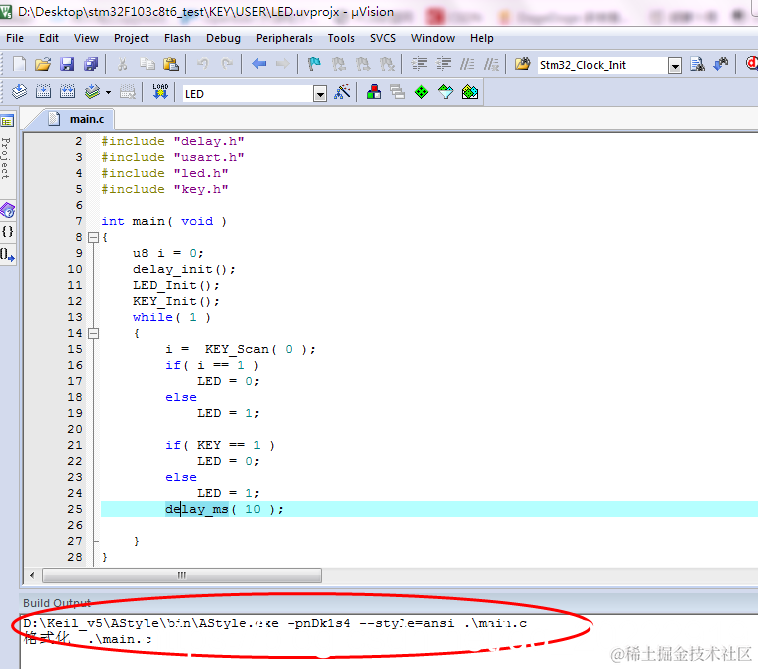This screenshot has height=669, width=758.
Task: Unindent selected lines icon
Action: [x=443, y=64]
